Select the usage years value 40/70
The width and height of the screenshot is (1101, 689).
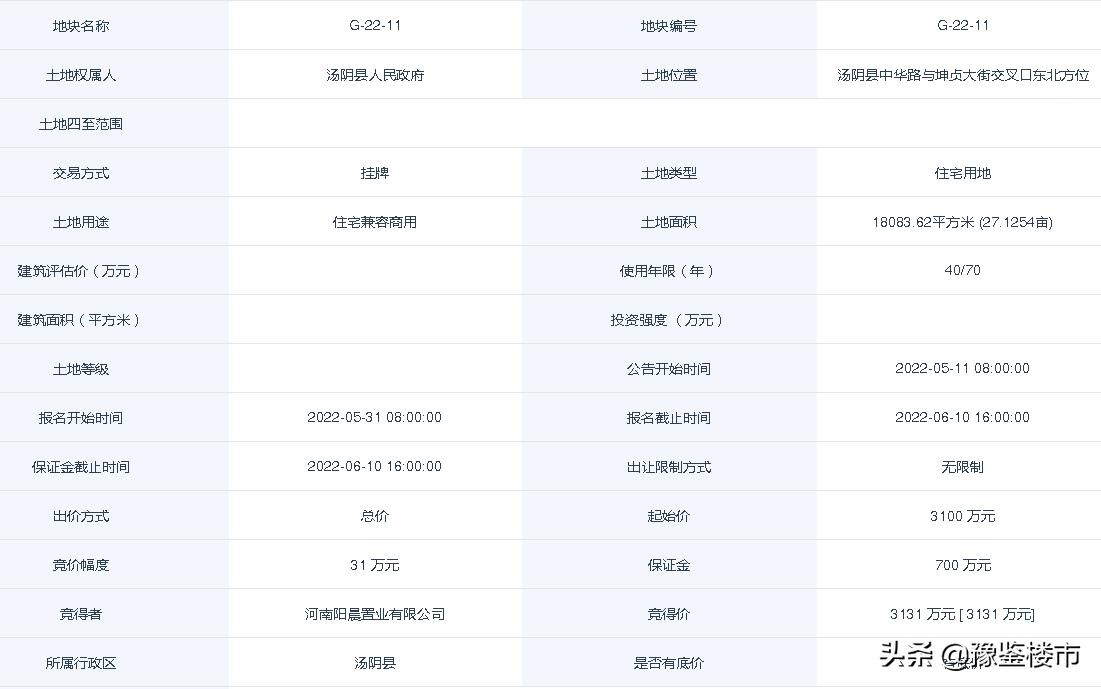[x=962, y=270]
